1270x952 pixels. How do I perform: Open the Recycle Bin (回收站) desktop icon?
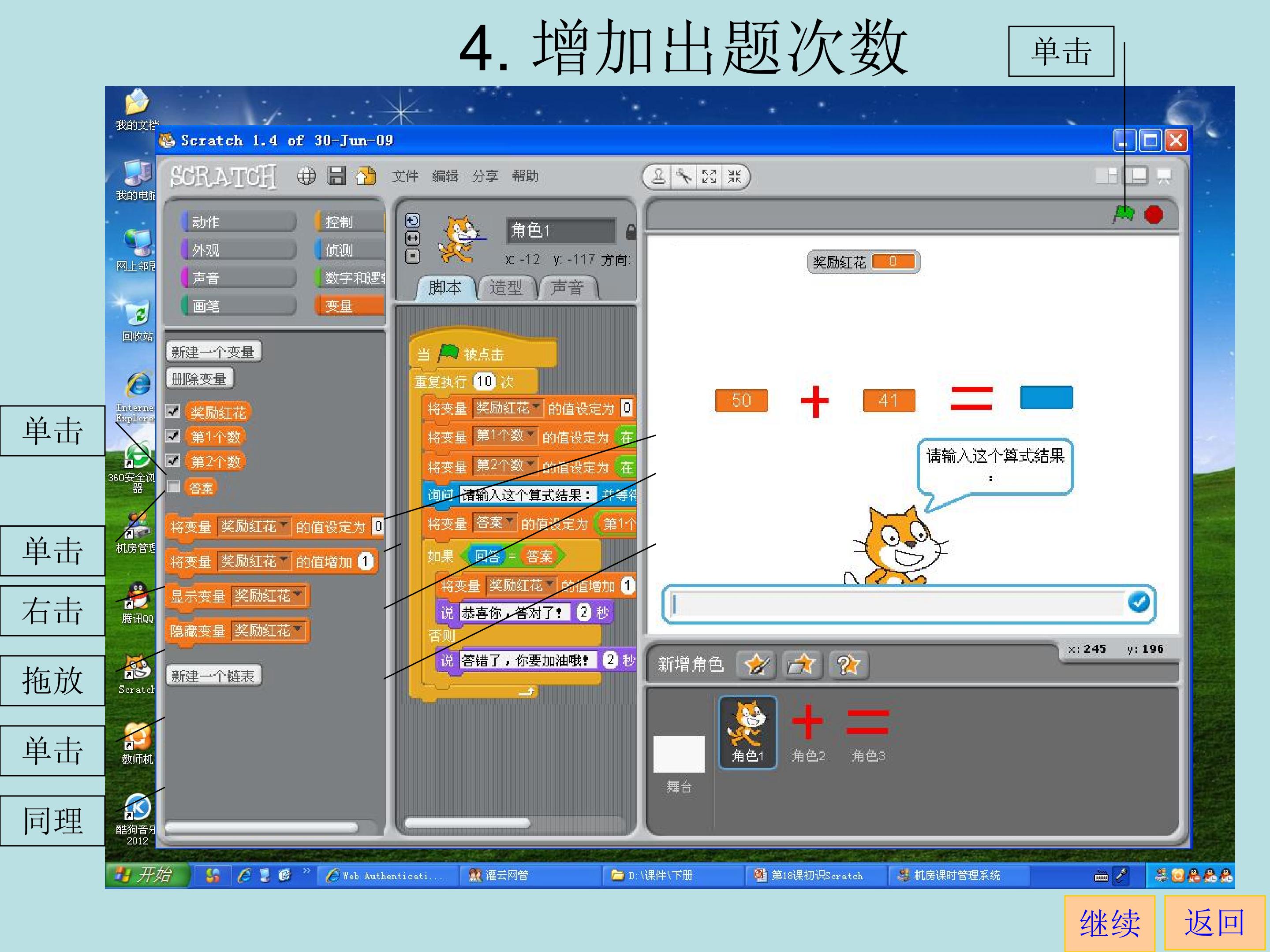(138, 321)
